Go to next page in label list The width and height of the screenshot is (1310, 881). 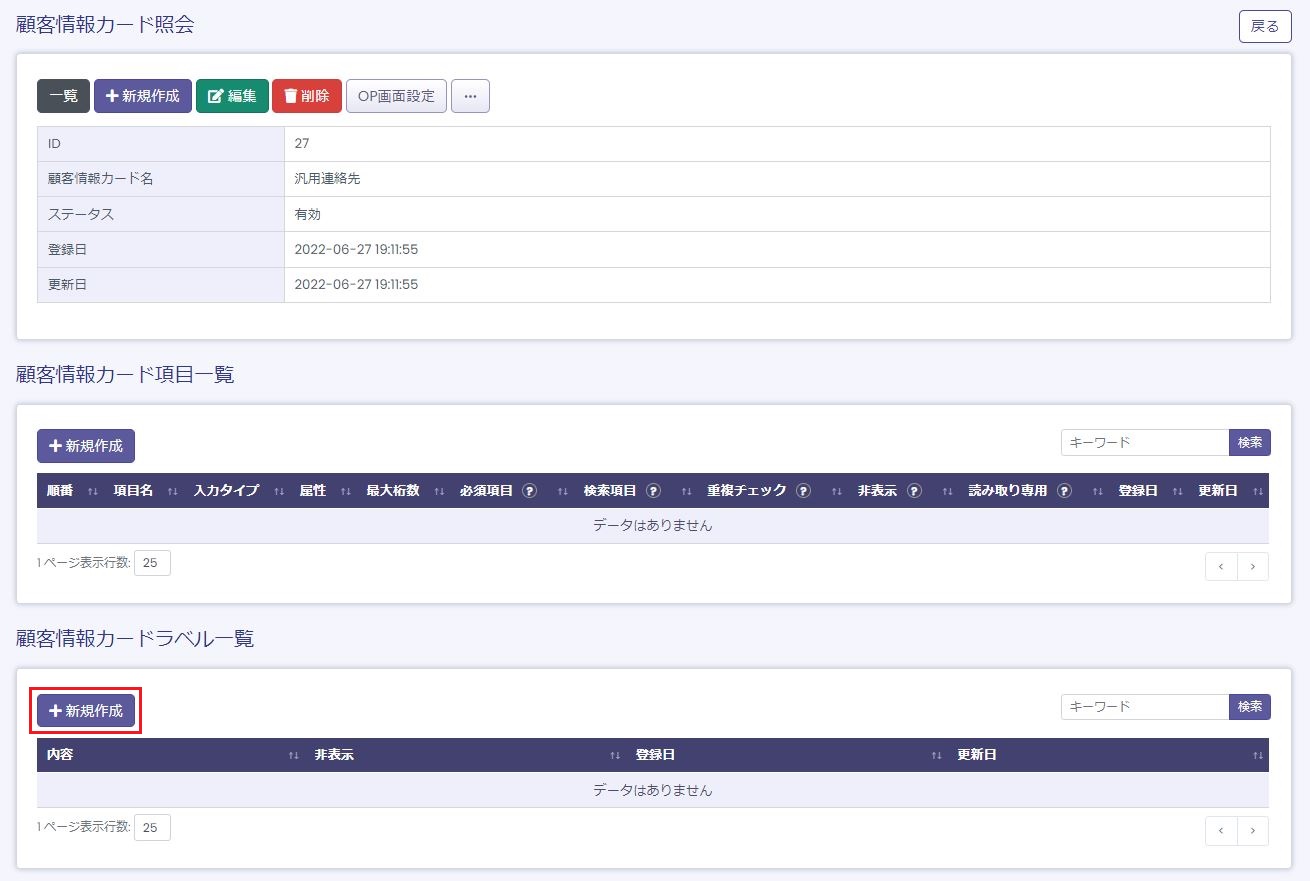(x=1252, y=831)
